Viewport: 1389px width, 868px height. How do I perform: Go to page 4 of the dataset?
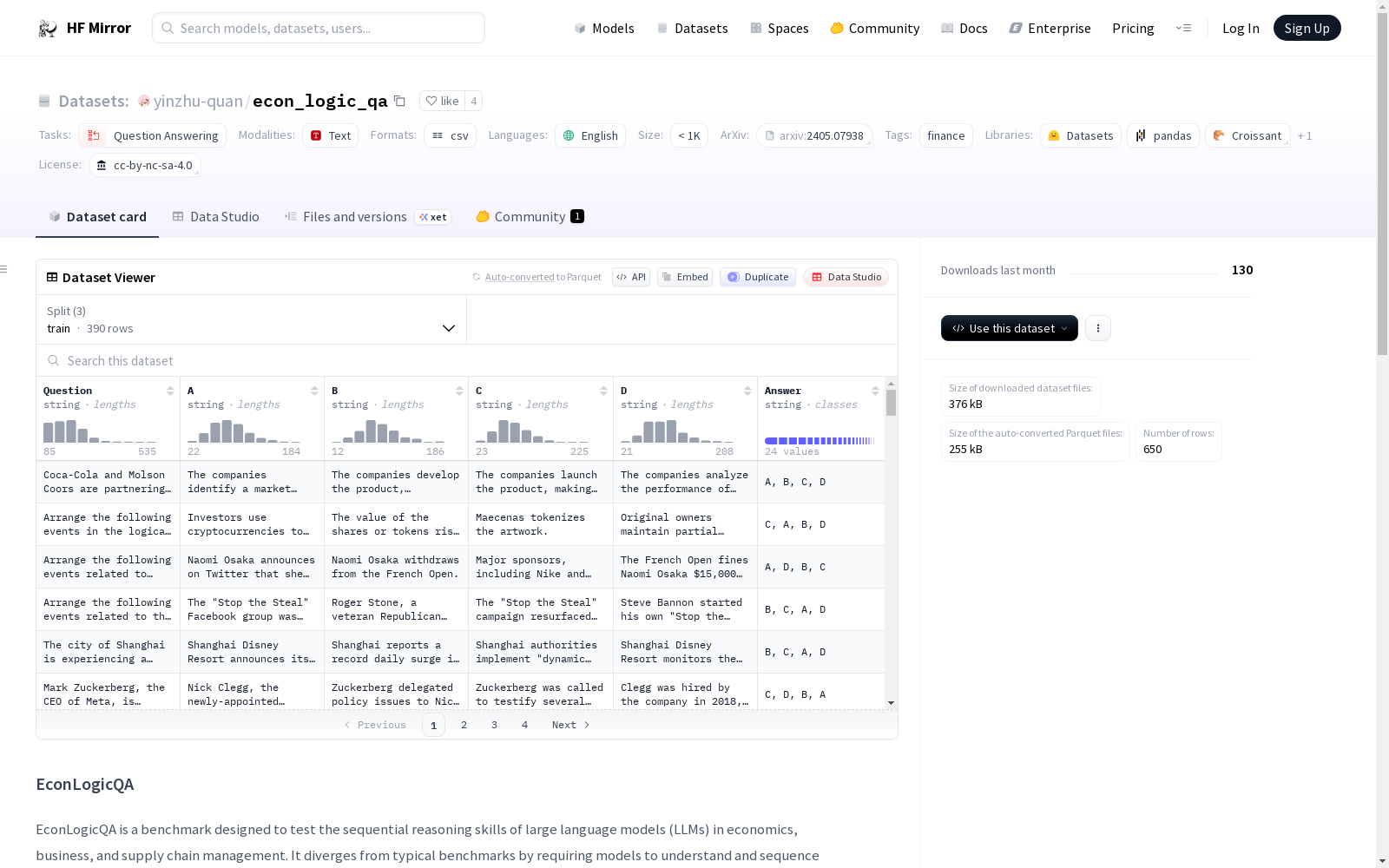525,725
